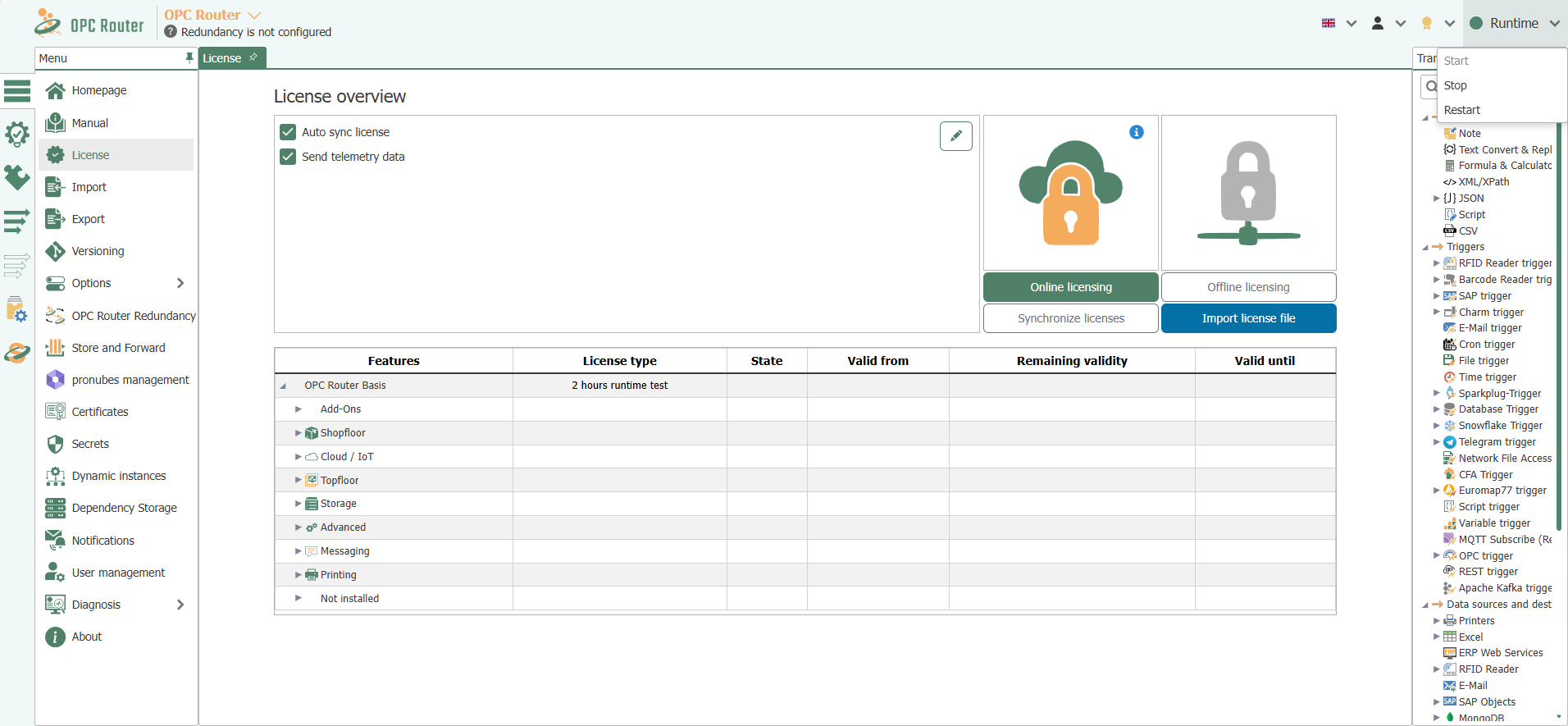Open the Notifications icon
This screenshot has width=1568, height=726.
click(x=55, y=541)
